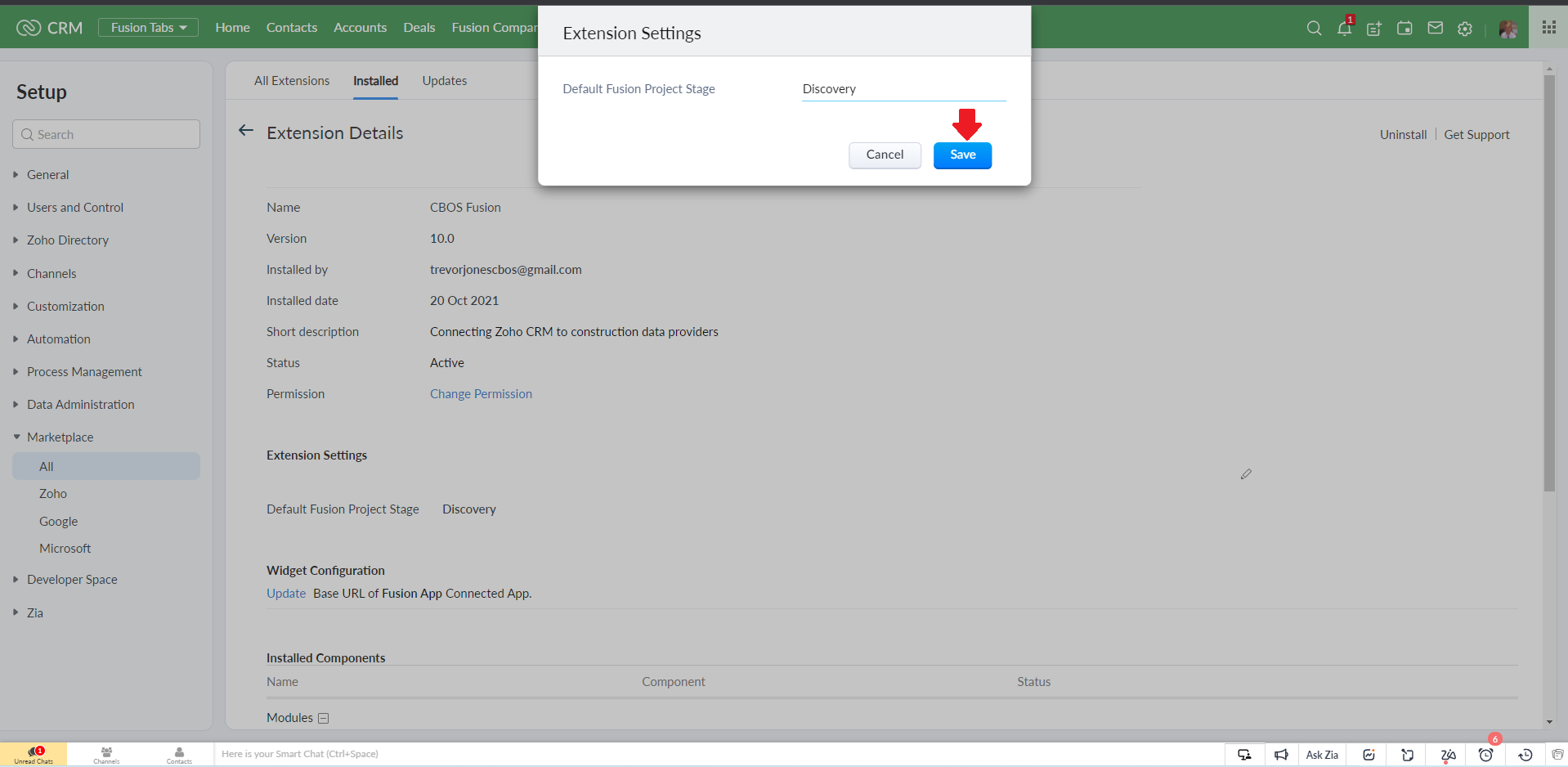Click the Setup search field
Screen dimensions: 1568x767
pyautogui.click(x=106, y=135)
